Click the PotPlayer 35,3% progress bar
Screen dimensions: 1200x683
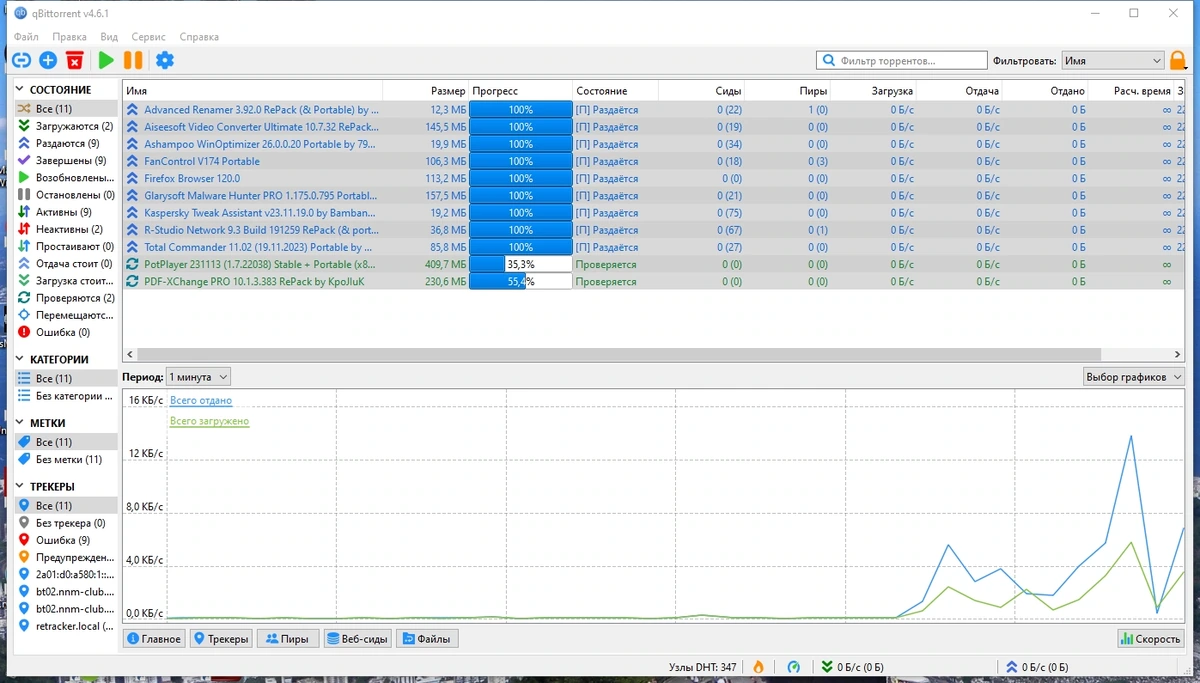tap(521, 265)
